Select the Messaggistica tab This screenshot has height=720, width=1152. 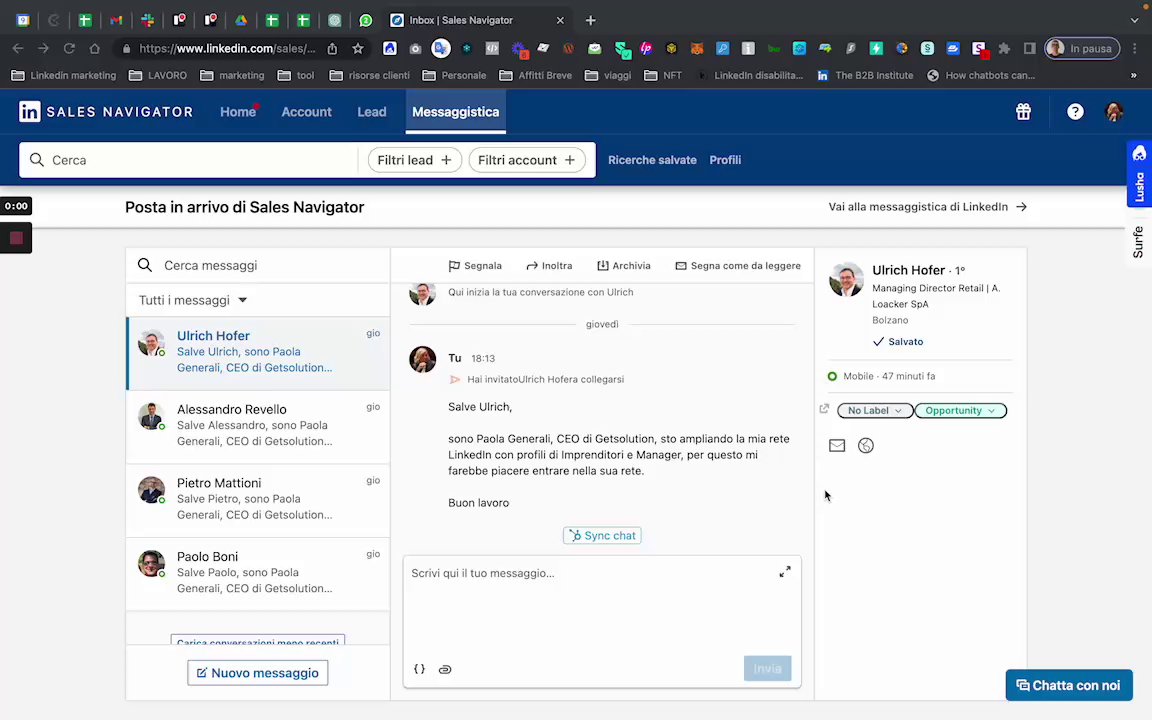[x=456, y=112]
